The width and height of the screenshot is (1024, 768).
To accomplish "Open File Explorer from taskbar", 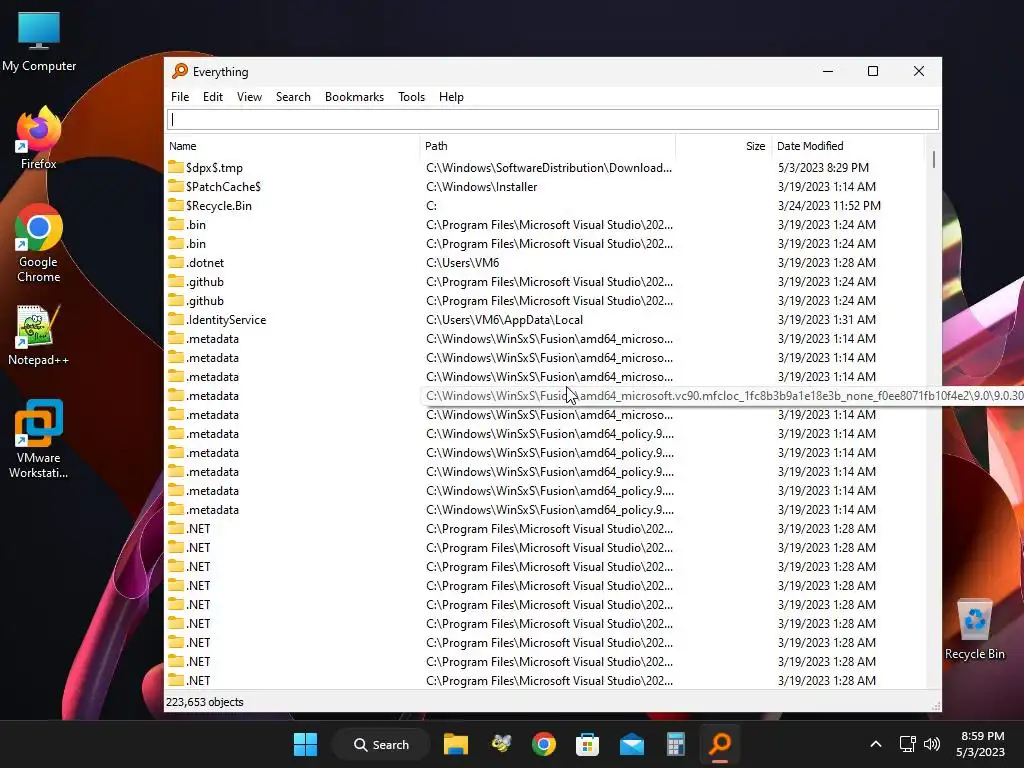I will point(456,744).
